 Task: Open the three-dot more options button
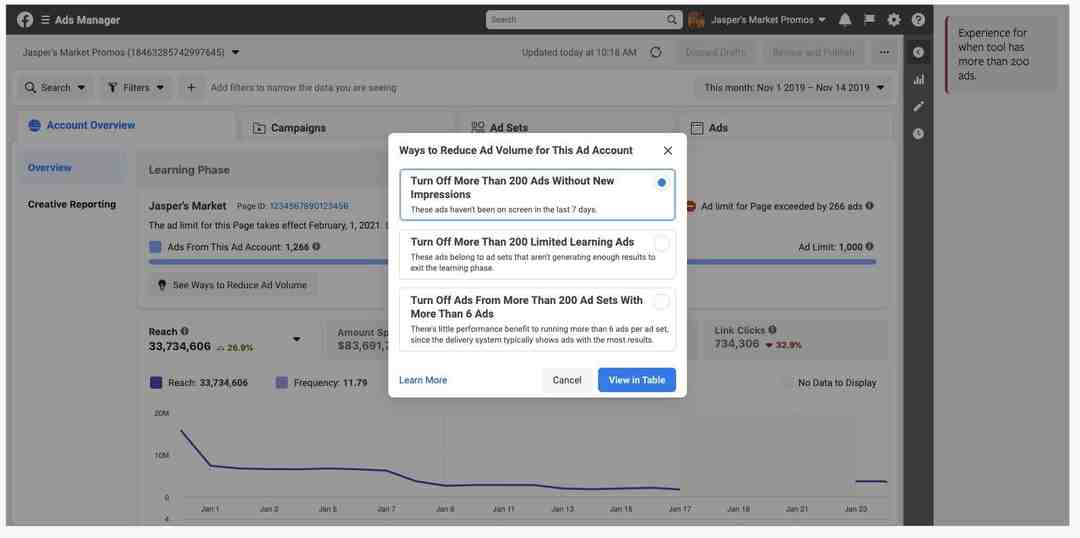[x=884, y=52]
